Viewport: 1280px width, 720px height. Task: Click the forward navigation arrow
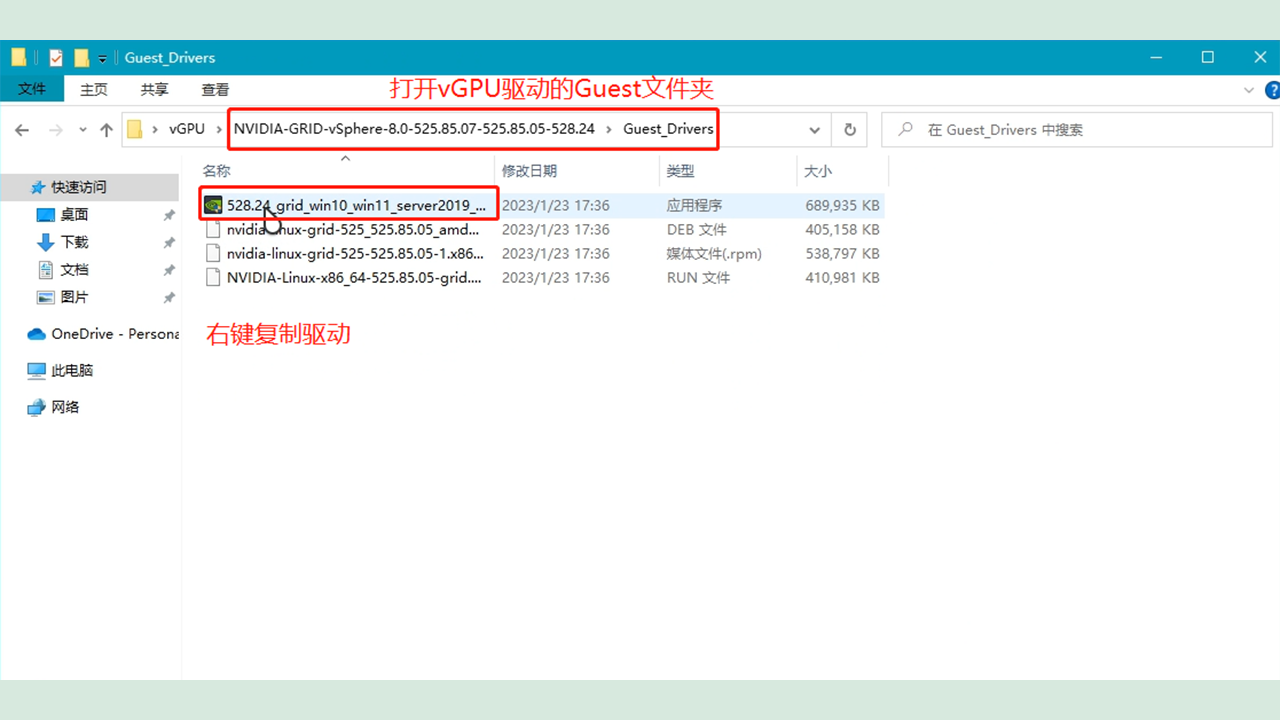[55, 130]
